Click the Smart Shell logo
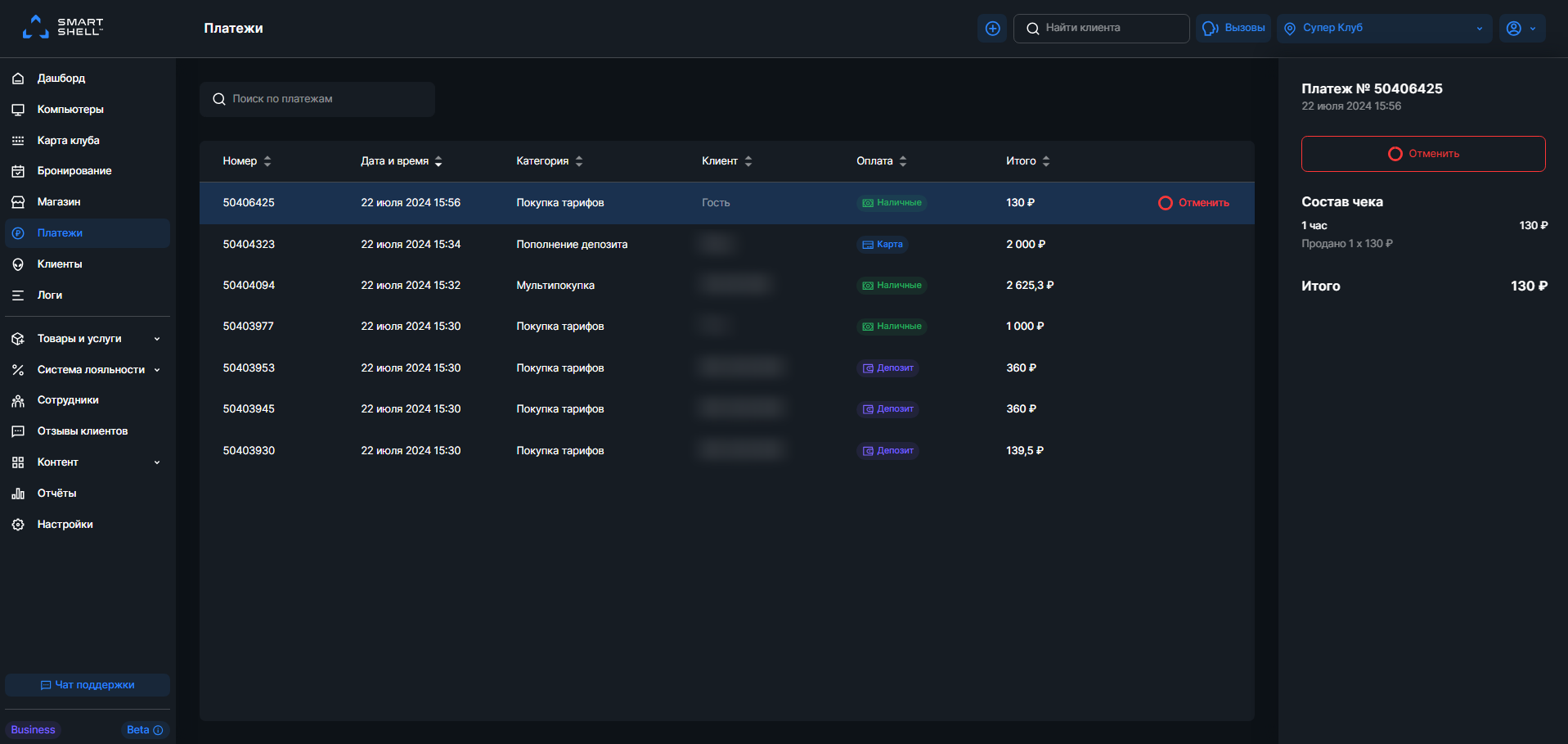The height and width of the screenshot is (744, 1568). tap(63, 27)
